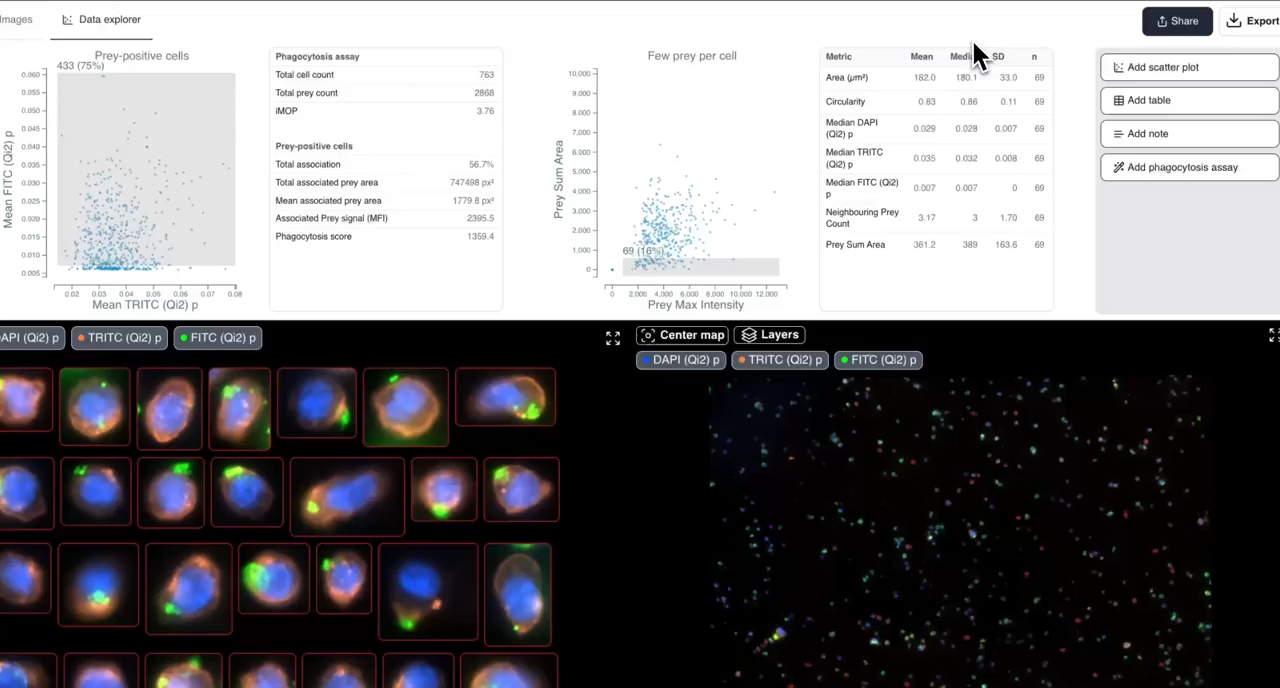
Task: Expand the gallery using the fullscreen arrows
Action: [612, 337]
